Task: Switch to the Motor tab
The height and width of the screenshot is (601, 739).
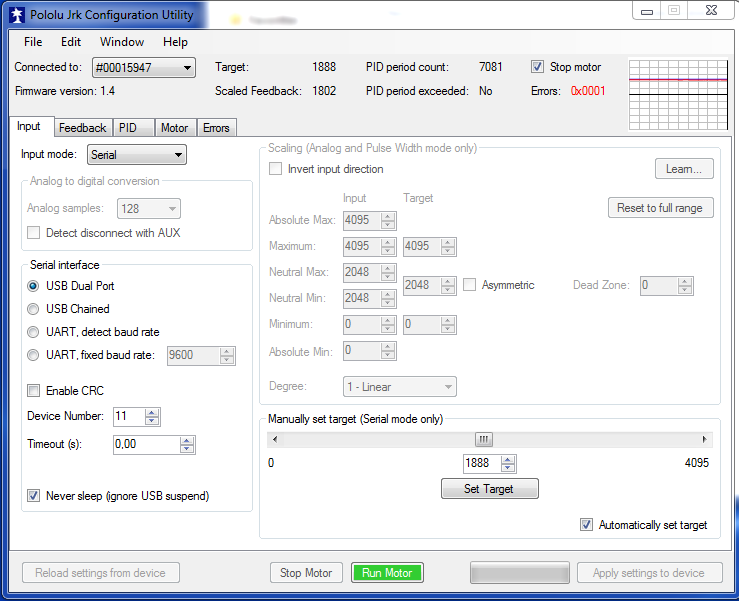Action: pos(175,128)
